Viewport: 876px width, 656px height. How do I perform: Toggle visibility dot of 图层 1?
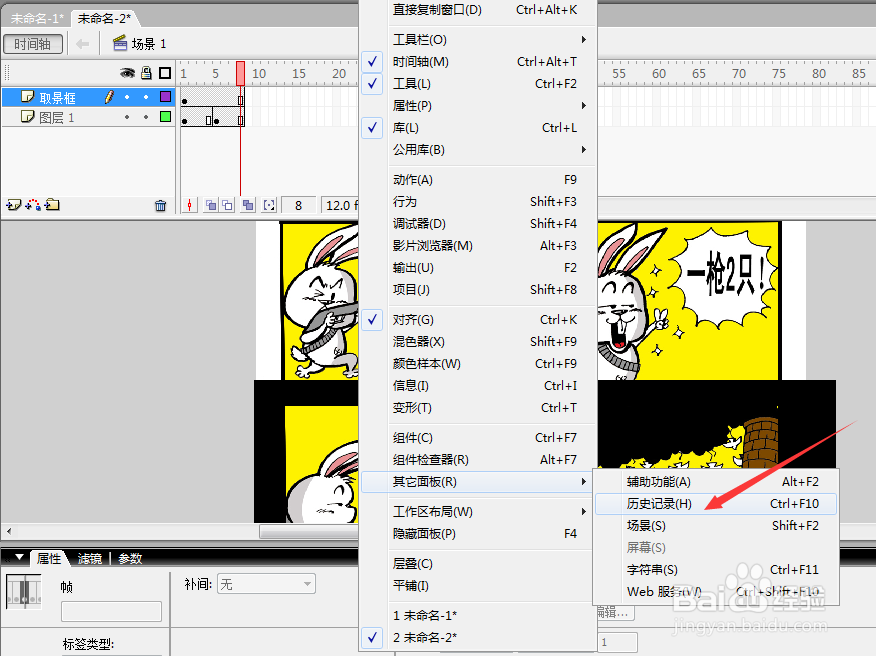click(x=127, y=117)
